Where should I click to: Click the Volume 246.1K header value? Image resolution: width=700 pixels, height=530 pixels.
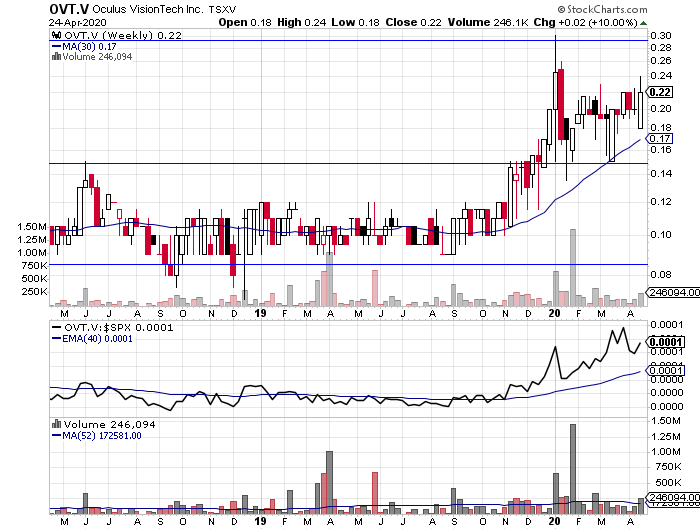click(488, 22)
